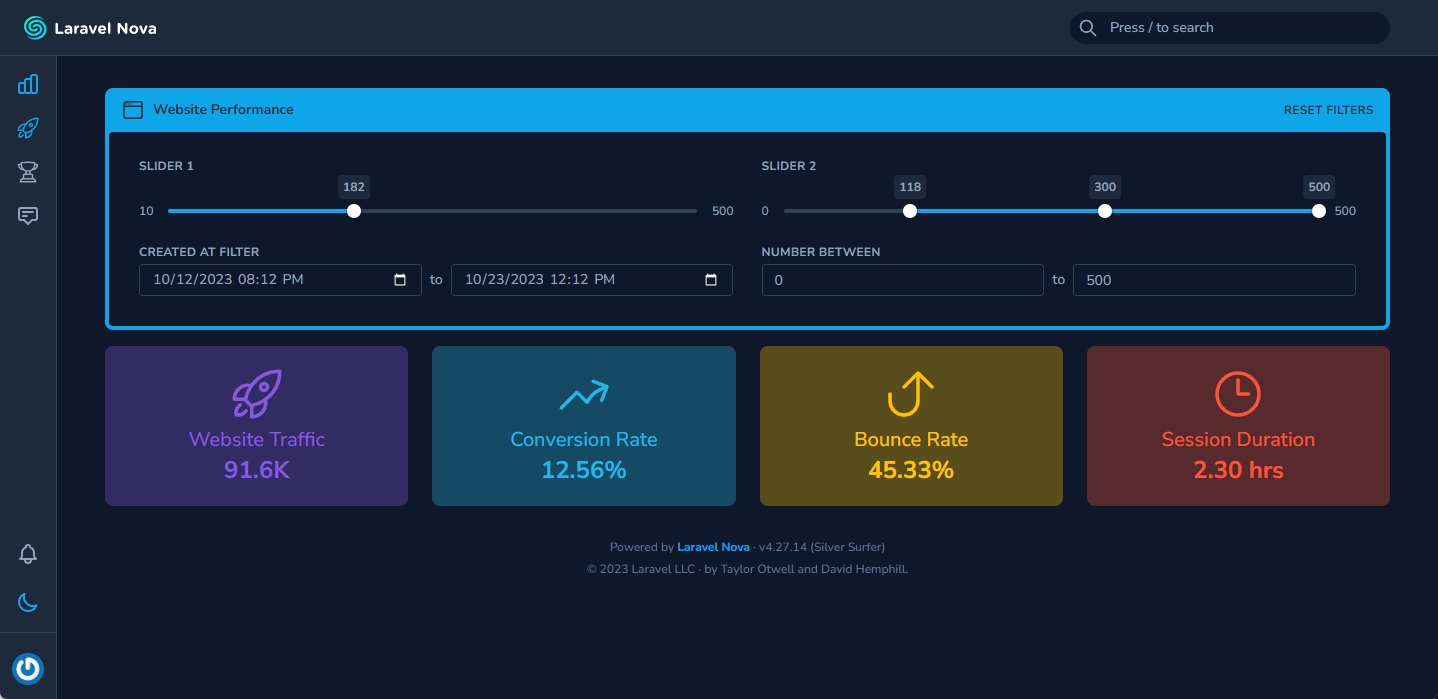Open calendar picker for end date
Image resolution: width=1438 pixels, height=699 pixels.
pos(712,280)
